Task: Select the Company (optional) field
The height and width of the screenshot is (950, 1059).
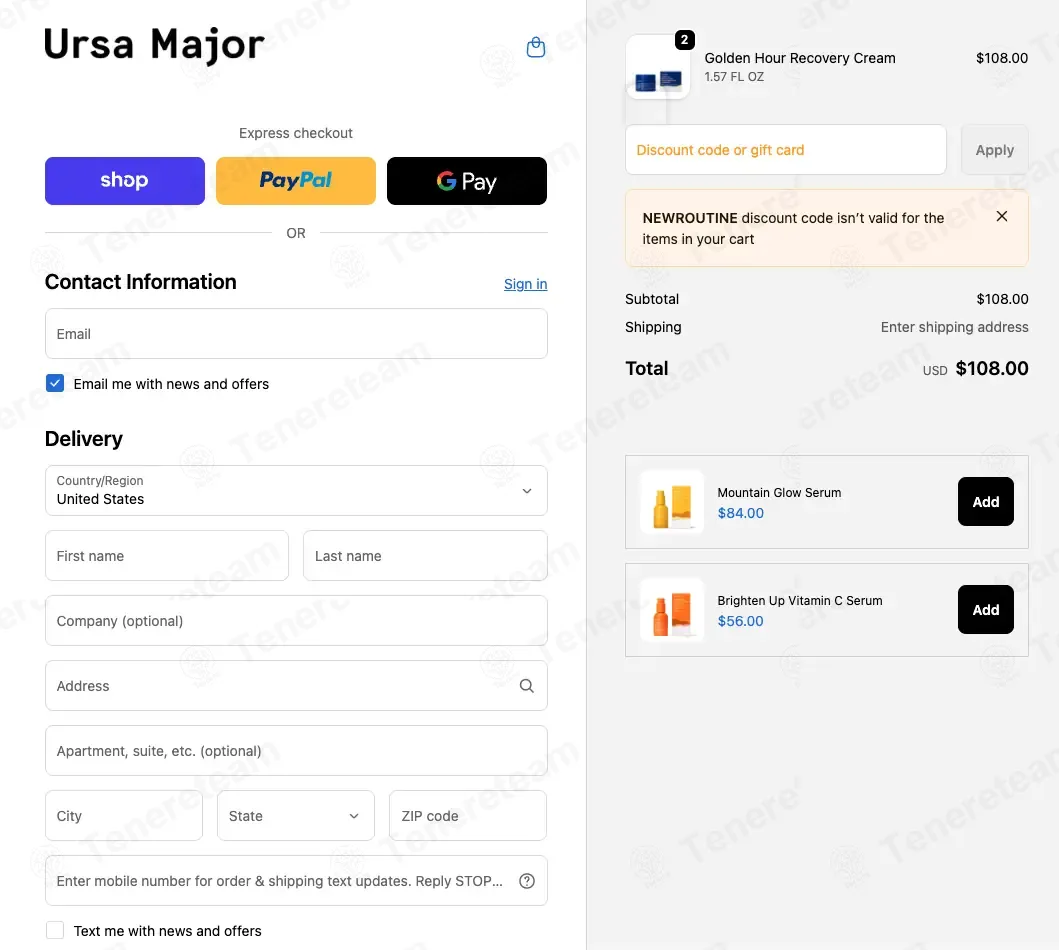Action: coord(296,621)
